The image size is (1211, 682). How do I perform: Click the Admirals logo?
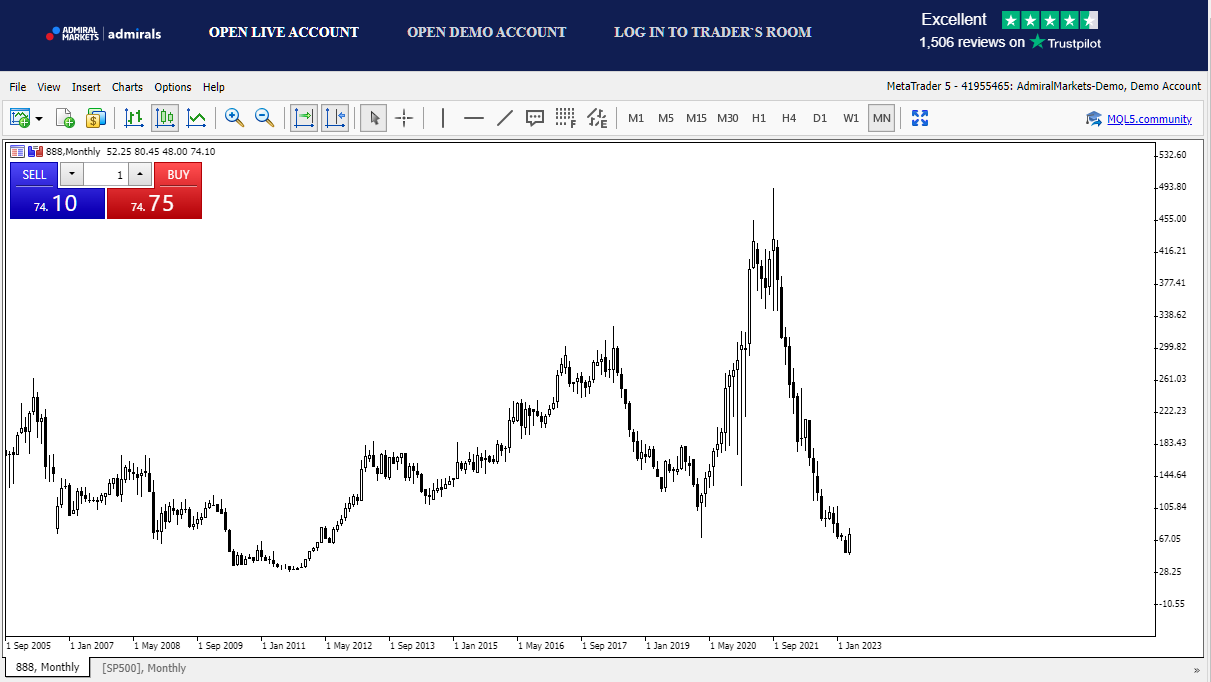click(x=103, y=33)
